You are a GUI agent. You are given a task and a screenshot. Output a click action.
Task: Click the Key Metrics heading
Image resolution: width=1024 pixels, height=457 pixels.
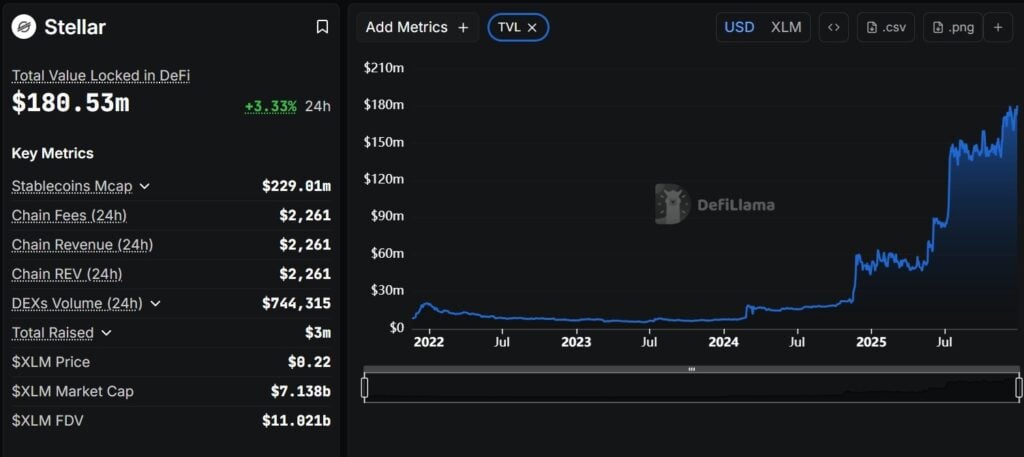pyautogui.click(x=52, y=153)
